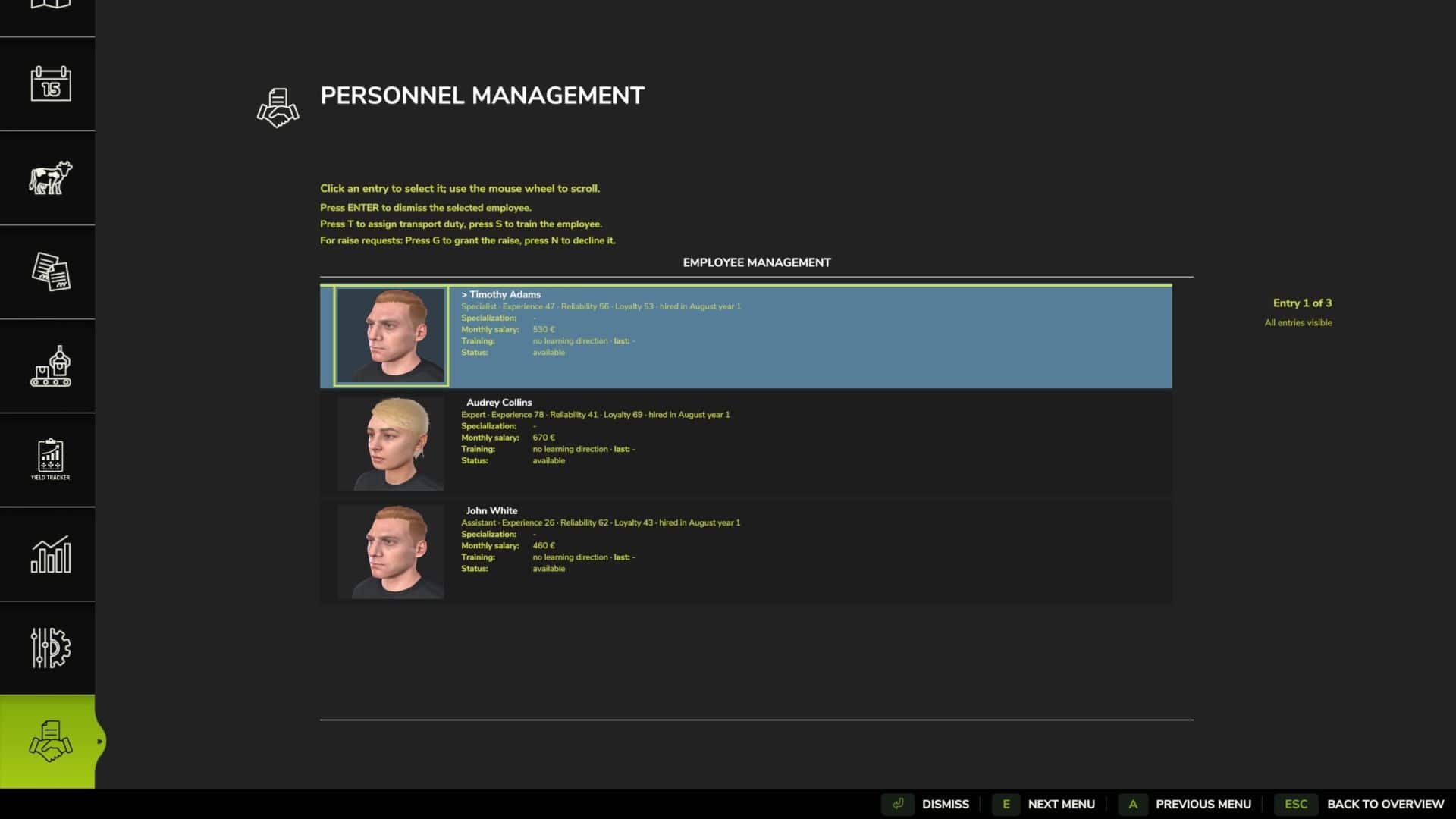Click the ESC key icon
The height and width of the screenshot is (819, 1456).
point(1296,804)
